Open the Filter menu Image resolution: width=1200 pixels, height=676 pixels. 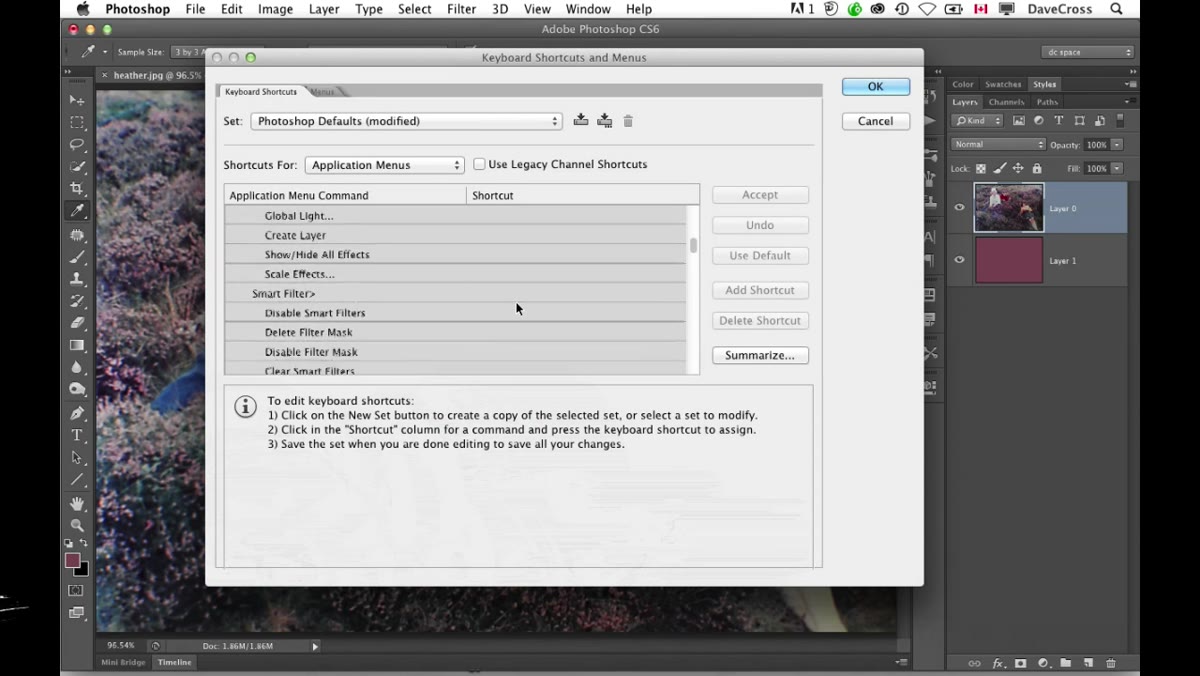pyautogui.click(x=461, y=9)
